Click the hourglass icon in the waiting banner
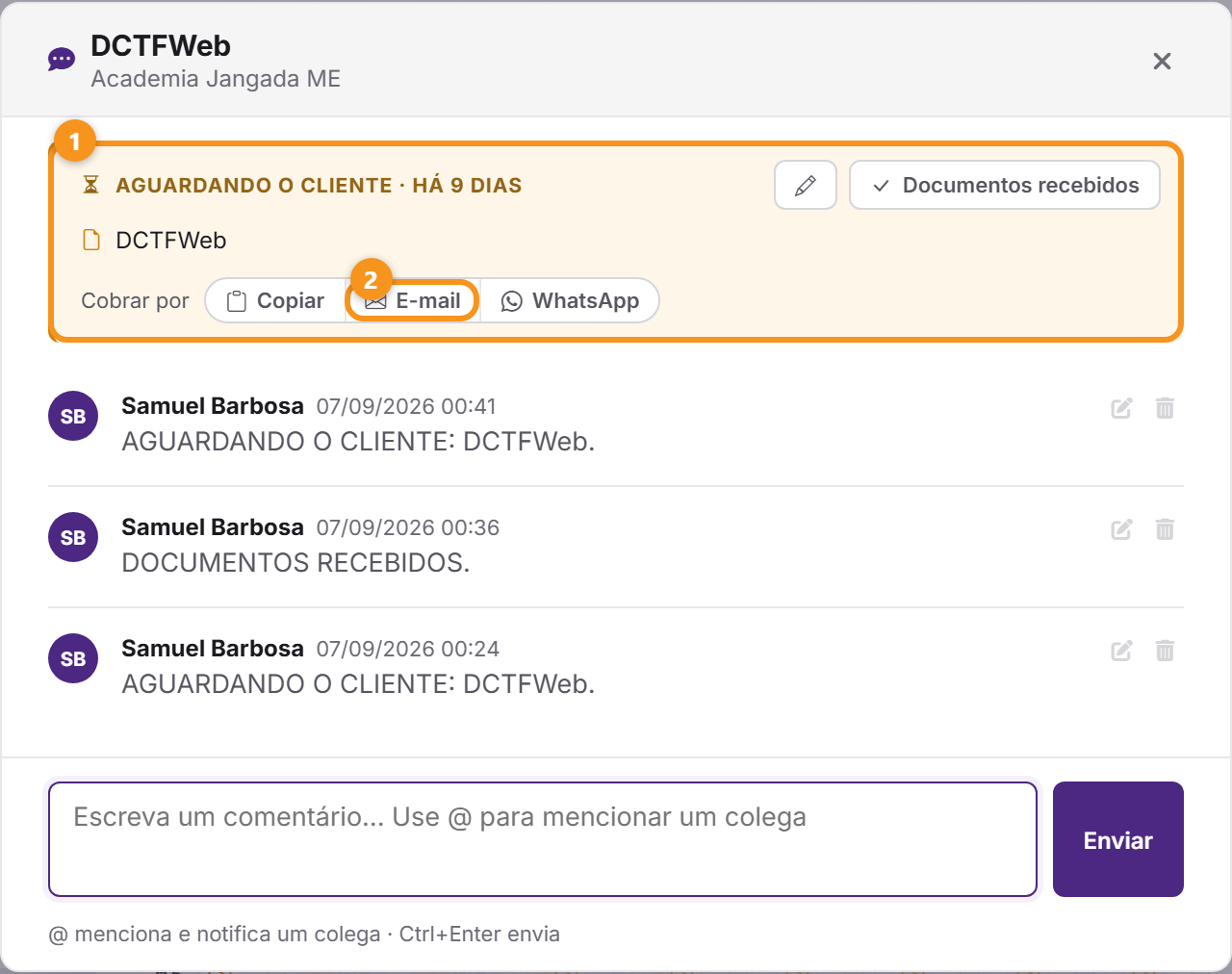This screenshot has height=974, width=1232. pos(91,185)
